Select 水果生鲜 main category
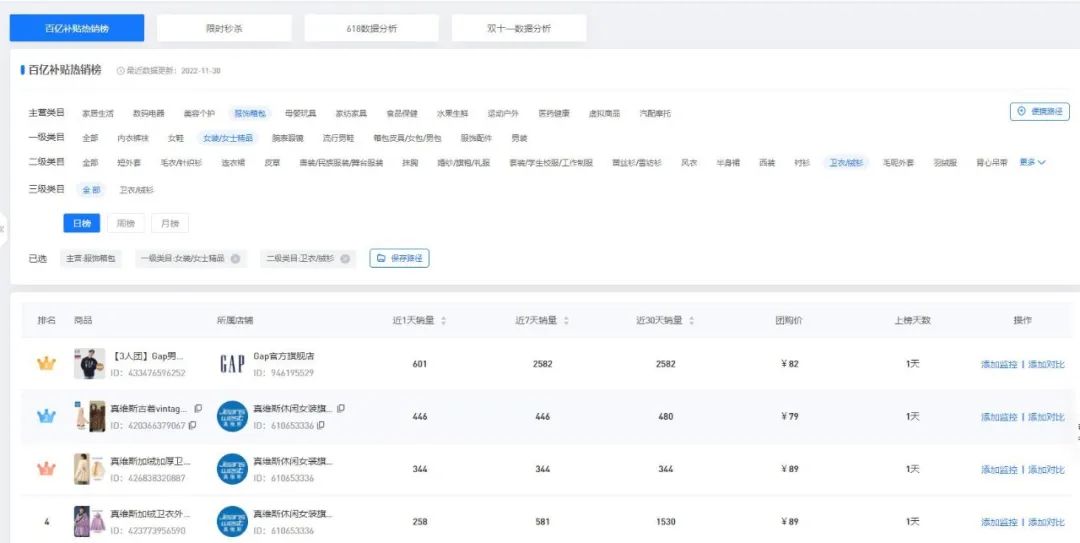The height and width of the screenshot is (543, 1080). pos(453,114)
